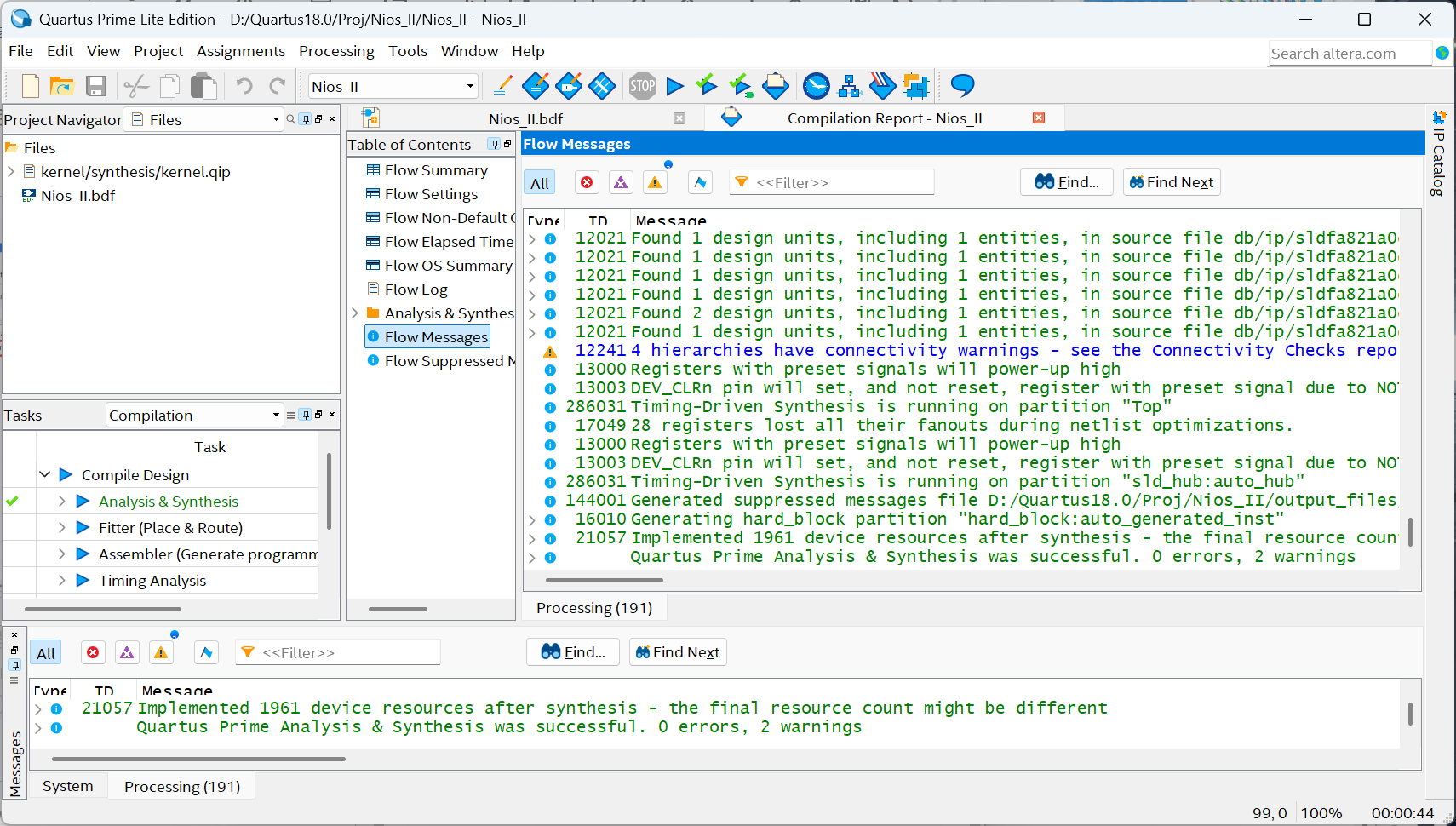Expand Analysis & Synthesis folder in Table of Contents
Screen dimensions: 1456x826
tap(355, 313)
